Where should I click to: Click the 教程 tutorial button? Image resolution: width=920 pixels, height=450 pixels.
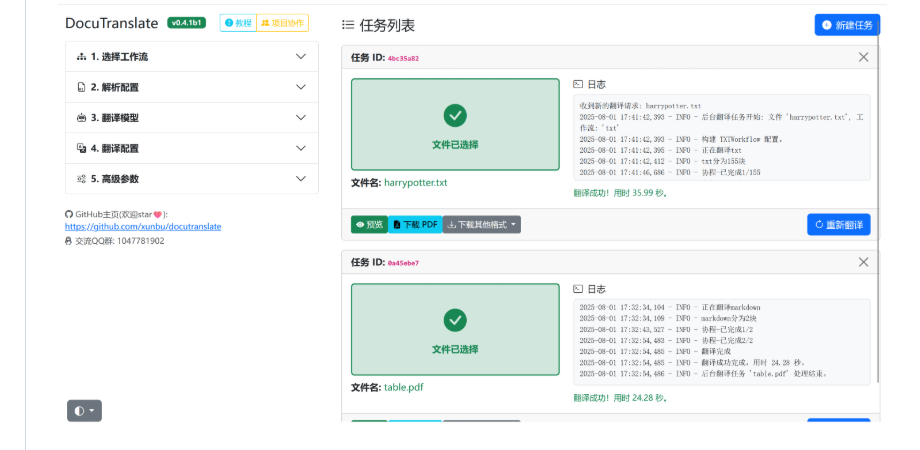click(238, 23)
